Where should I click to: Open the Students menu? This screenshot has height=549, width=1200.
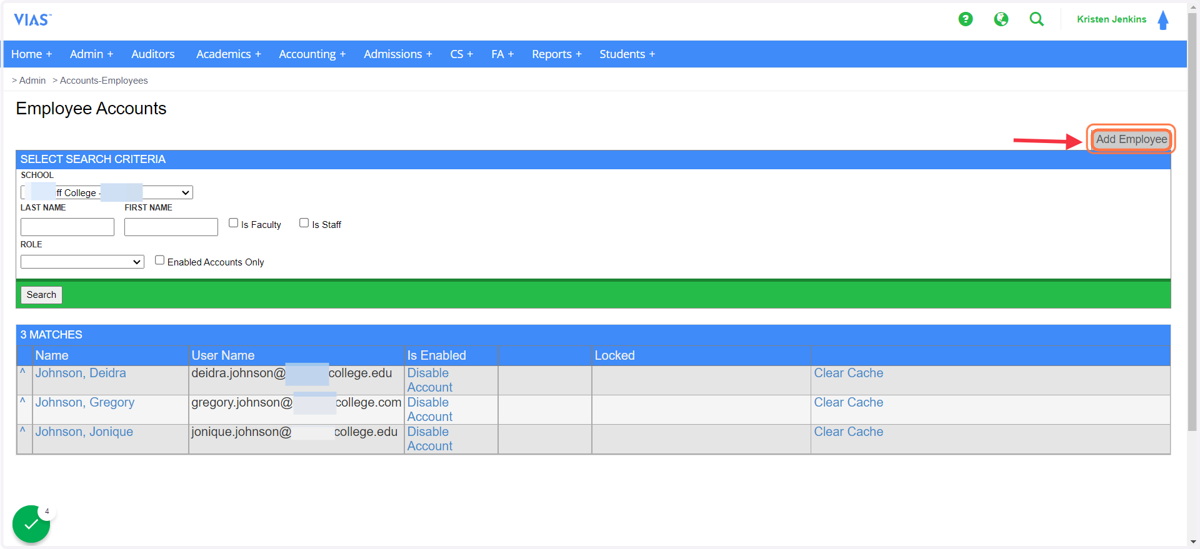coord(627,54)
